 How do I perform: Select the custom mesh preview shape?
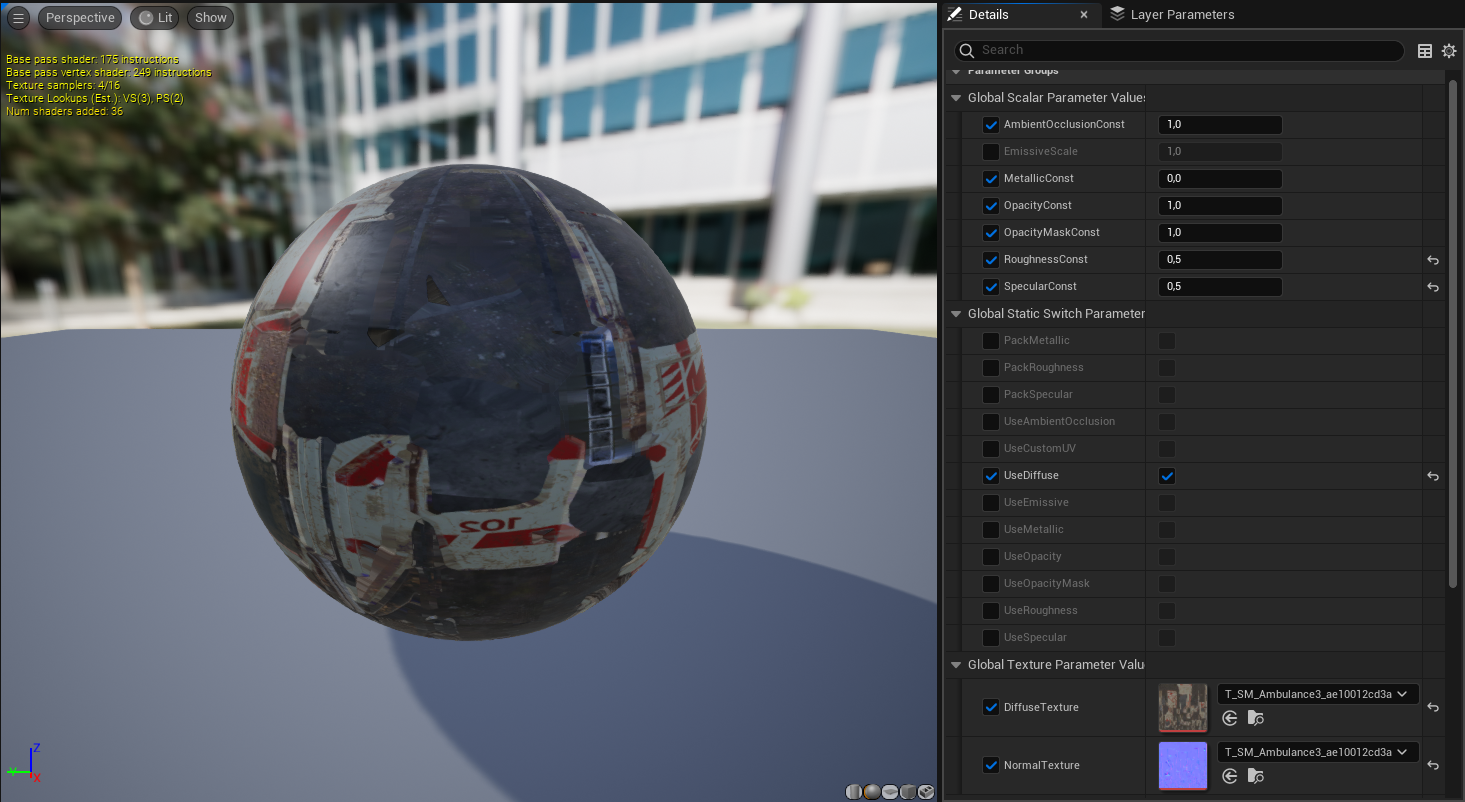point(925,791)
